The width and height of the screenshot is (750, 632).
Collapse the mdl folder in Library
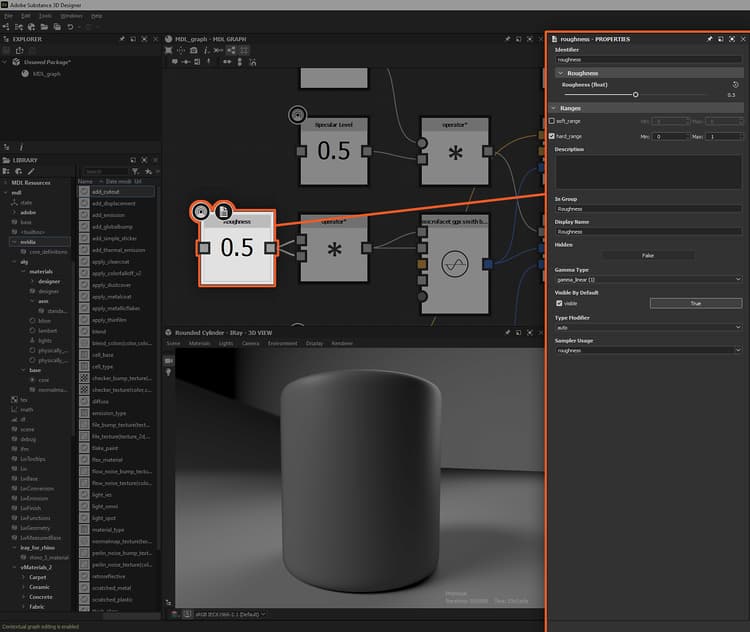pyautogui.click(x=5, y=192)
